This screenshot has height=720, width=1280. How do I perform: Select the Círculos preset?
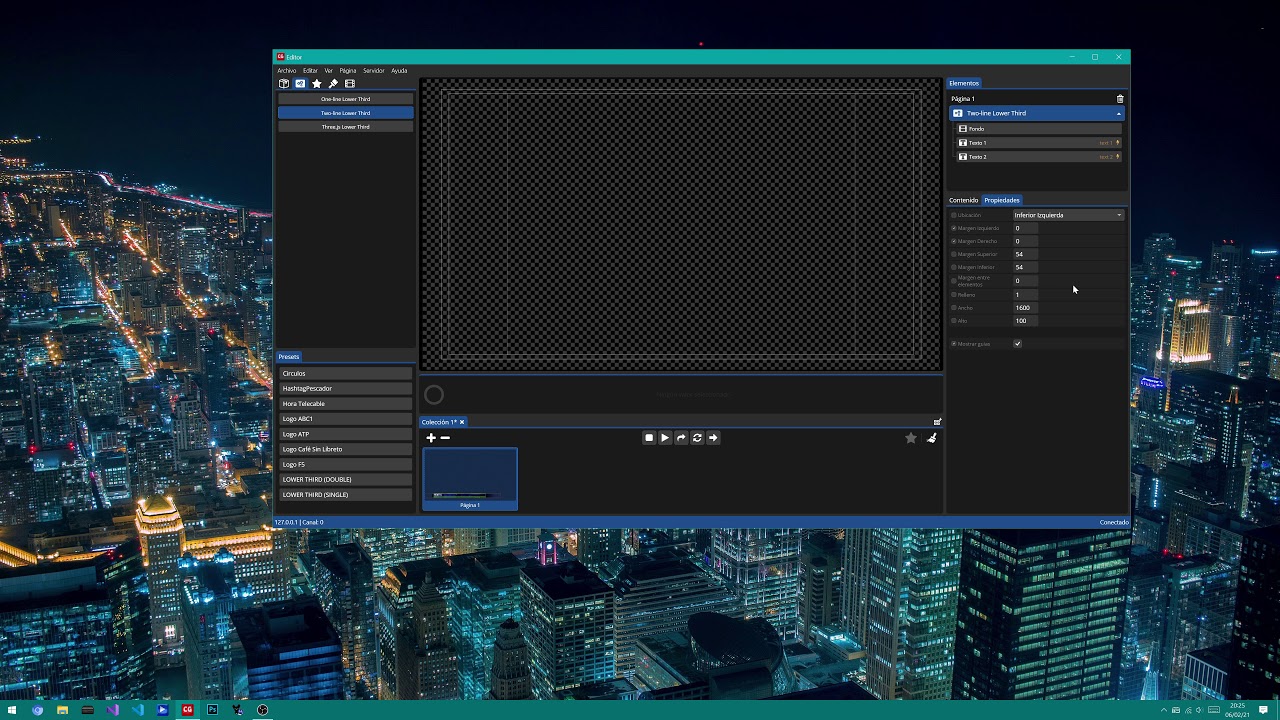coord(345,374)
